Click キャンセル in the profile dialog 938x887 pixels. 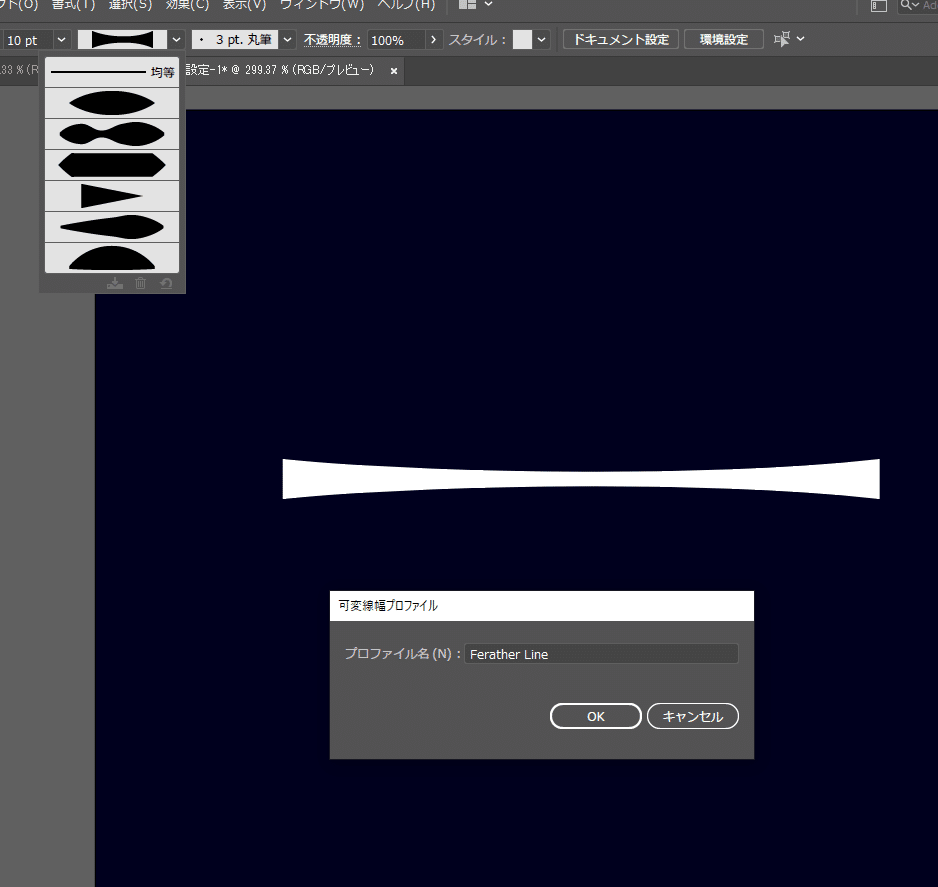click(693, 716)
